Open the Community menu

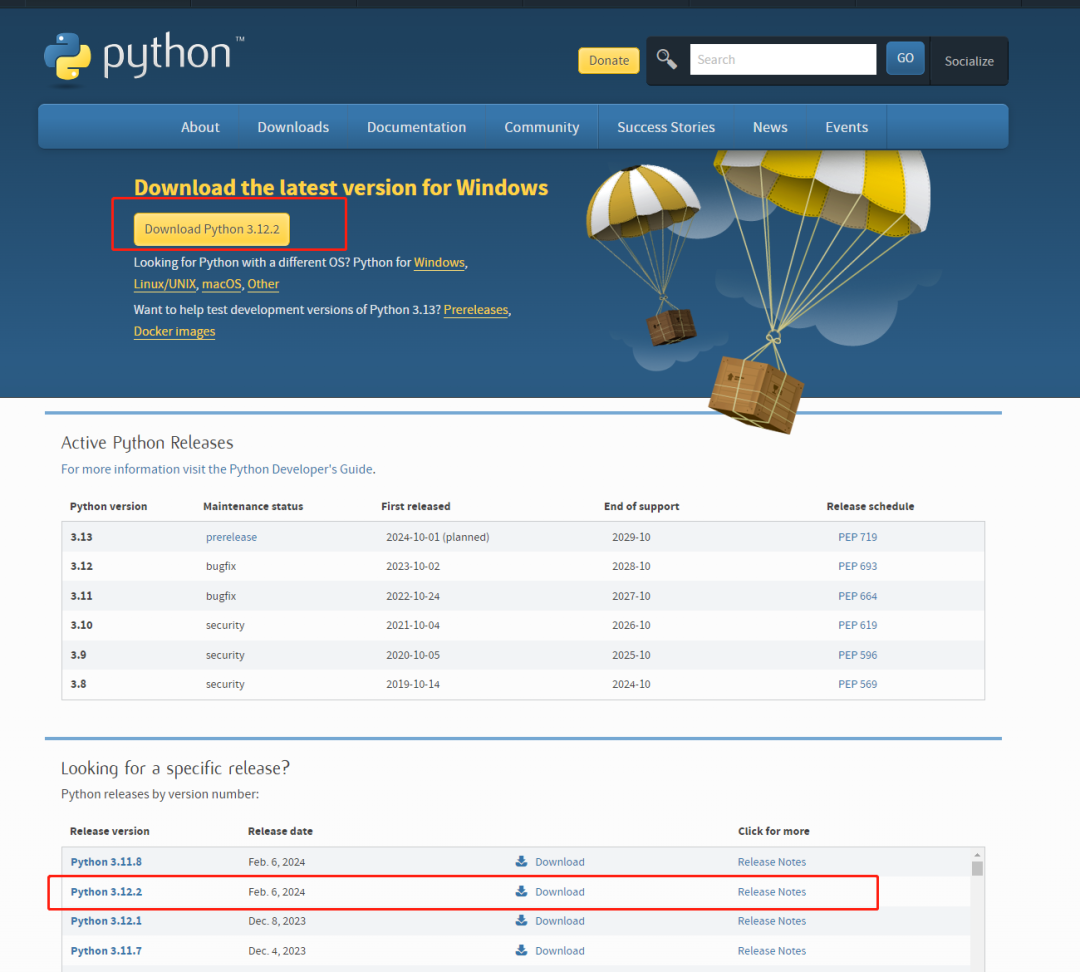541,127
